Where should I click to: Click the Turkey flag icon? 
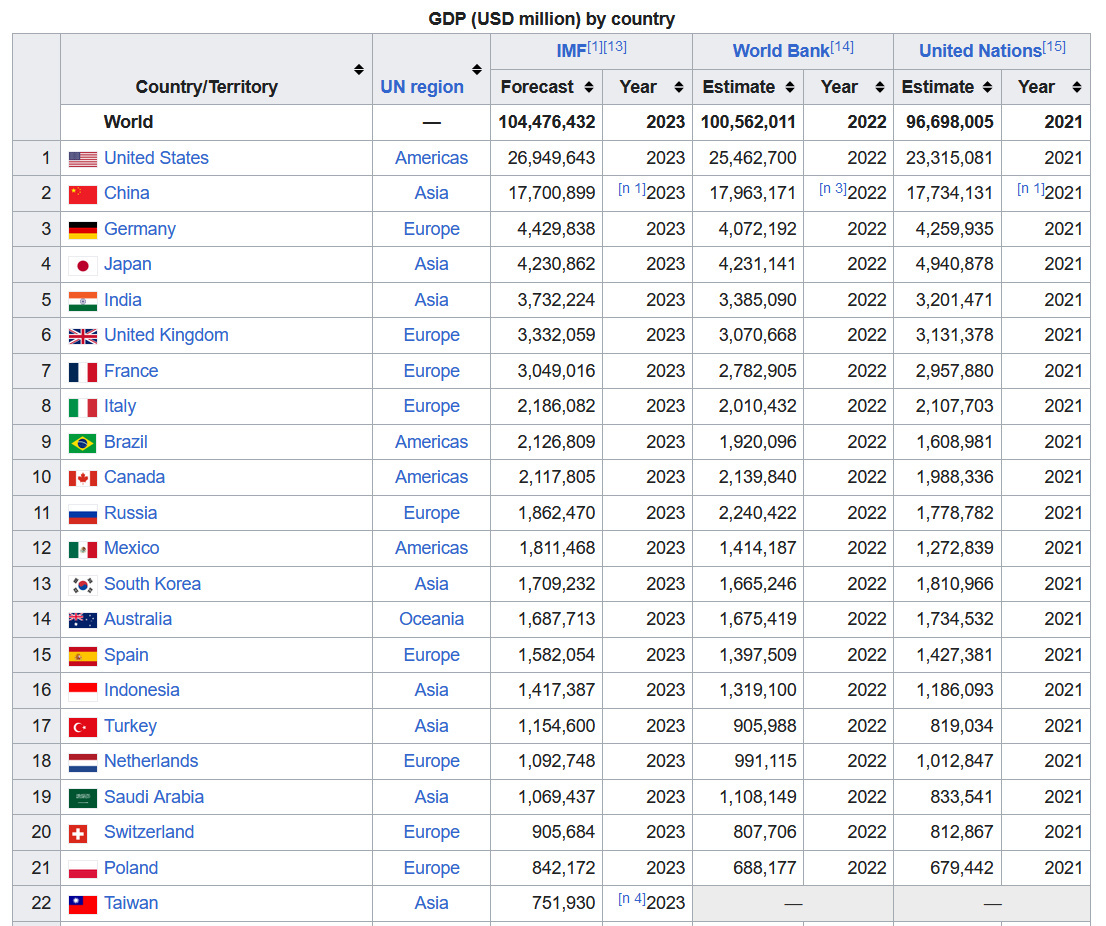click(x=82, y=727)
